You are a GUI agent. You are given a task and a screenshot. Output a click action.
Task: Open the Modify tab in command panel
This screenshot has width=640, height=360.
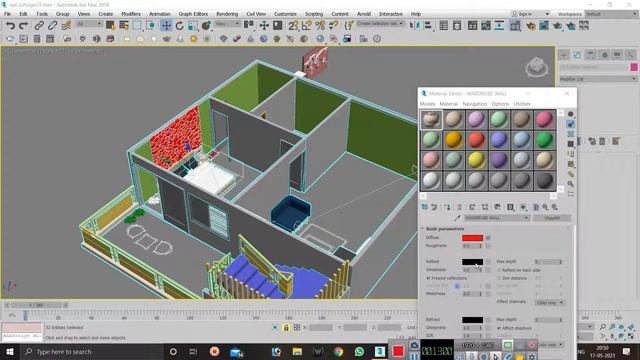coord(577,55)
